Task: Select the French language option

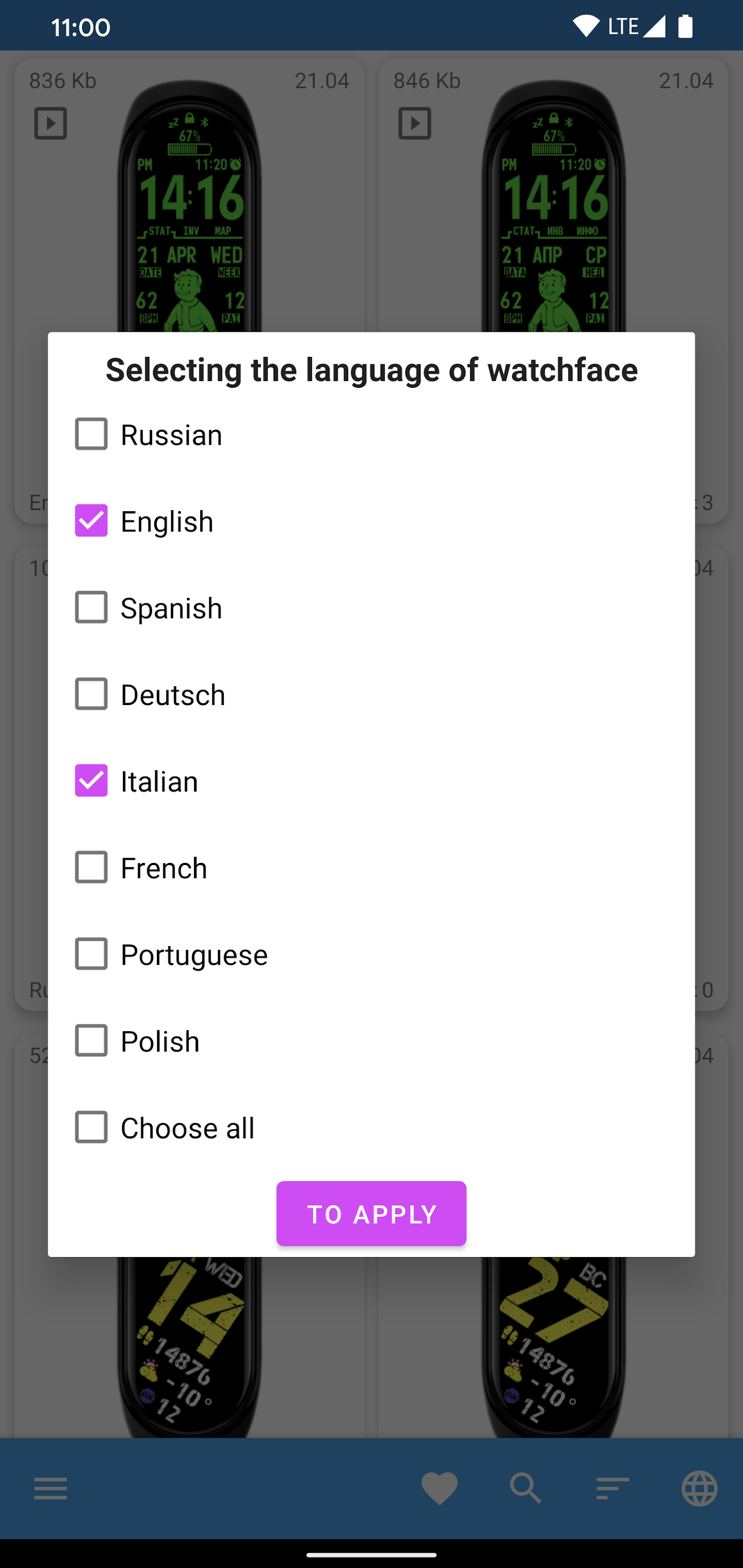Action: pyautogui.click(x=92, y=868)
